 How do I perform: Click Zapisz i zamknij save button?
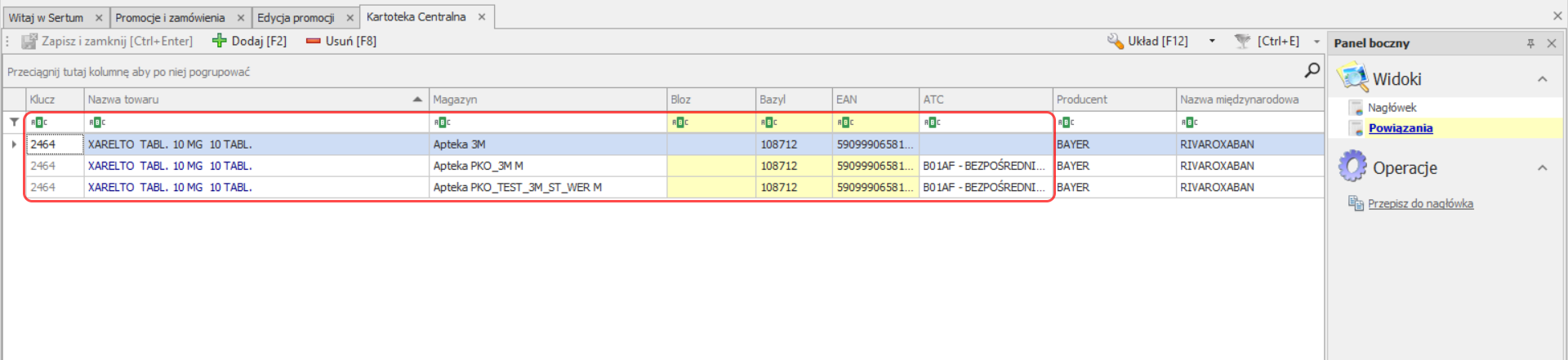pyautogui.click(x=107, y=41)
